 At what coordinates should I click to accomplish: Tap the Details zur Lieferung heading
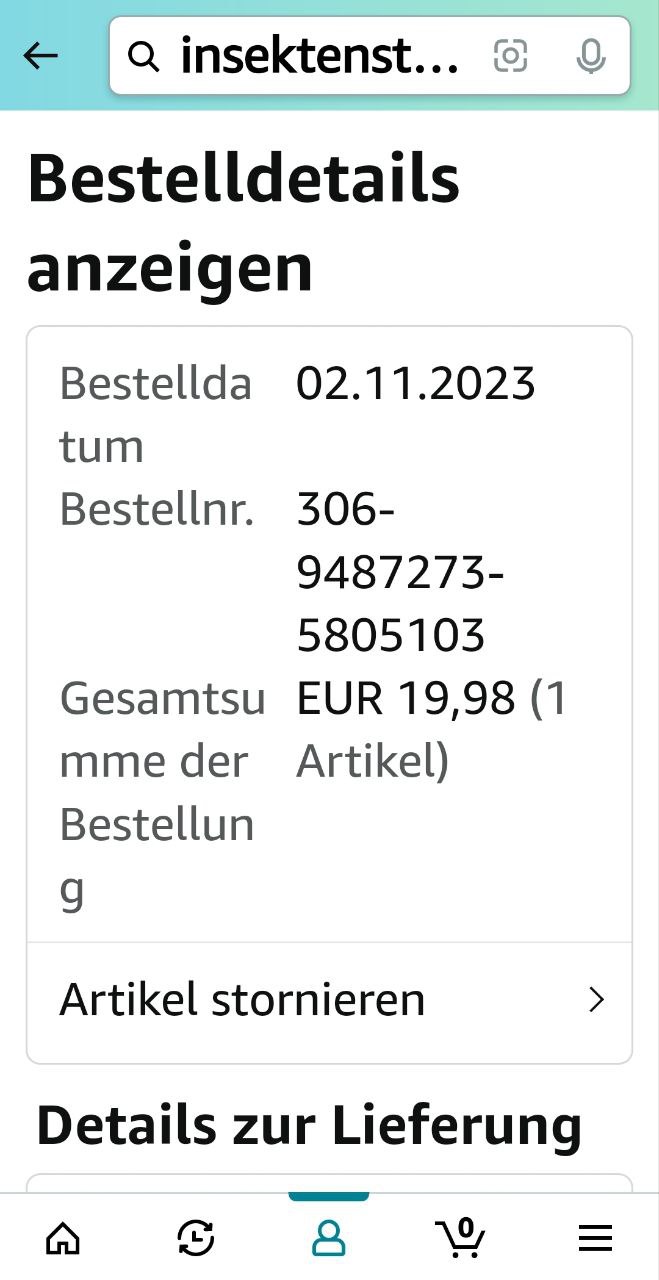[x=309, y=1125]
